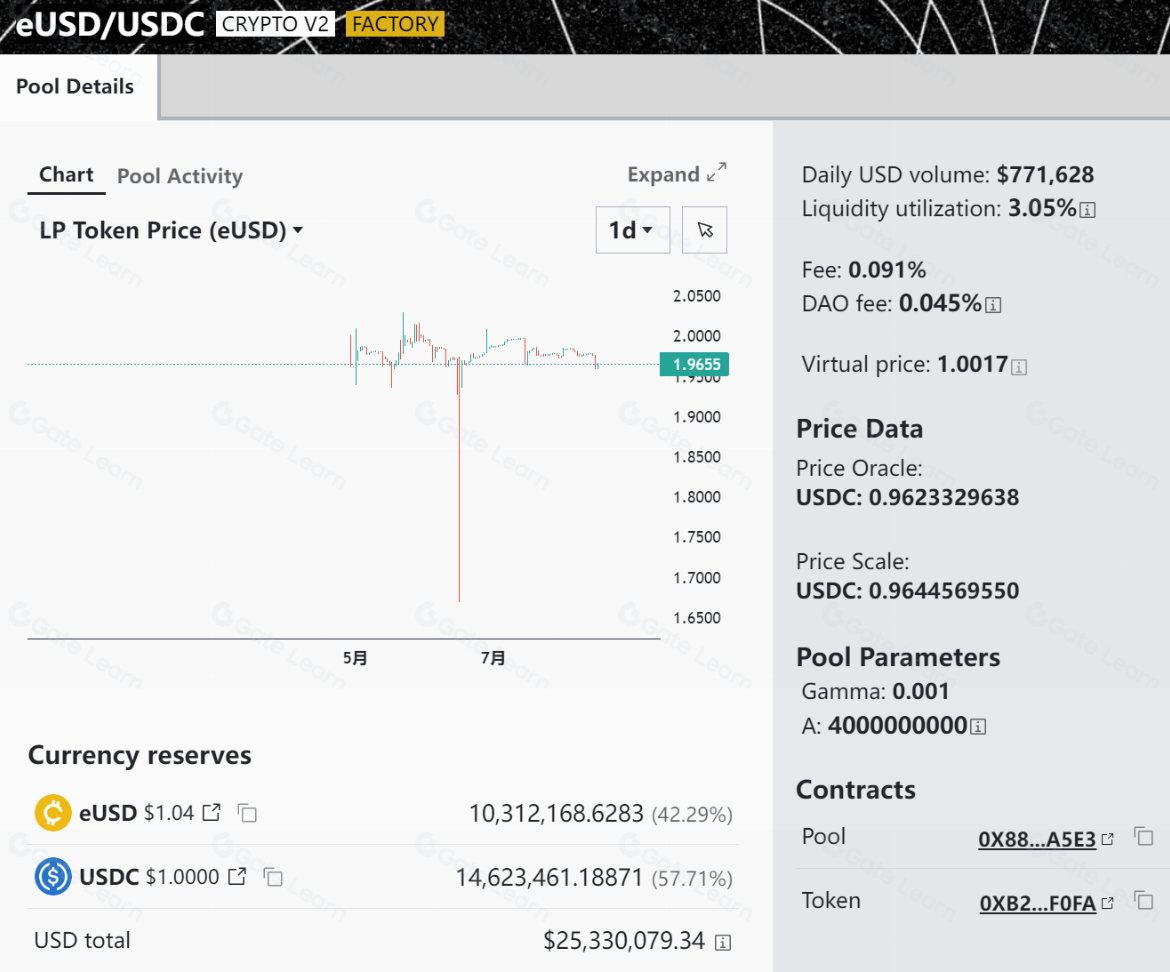Copy the eUSD token address
Viewport: 1170px width, 972px height.
248,813
